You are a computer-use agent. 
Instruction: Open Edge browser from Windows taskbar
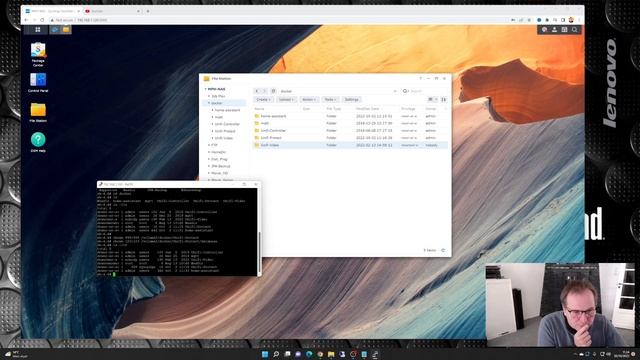click(x=309, y=354)
